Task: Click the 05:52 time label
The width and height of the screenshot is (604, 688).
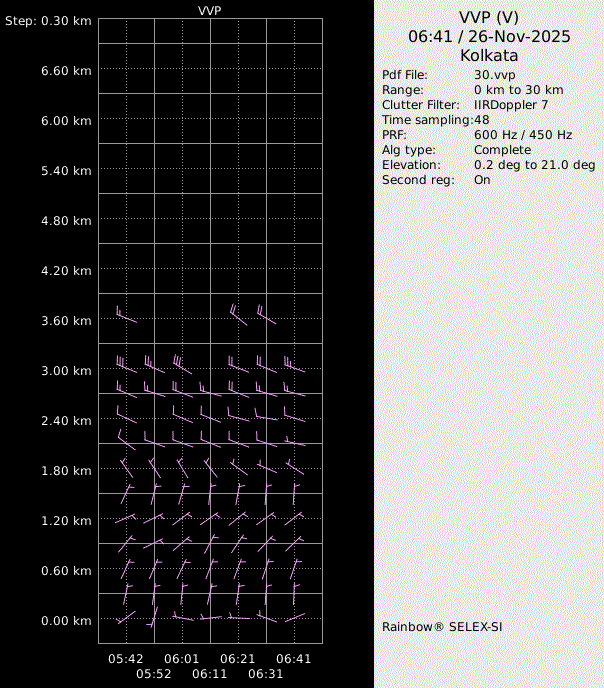Action: pyautogui.click(x=154, y=674)
